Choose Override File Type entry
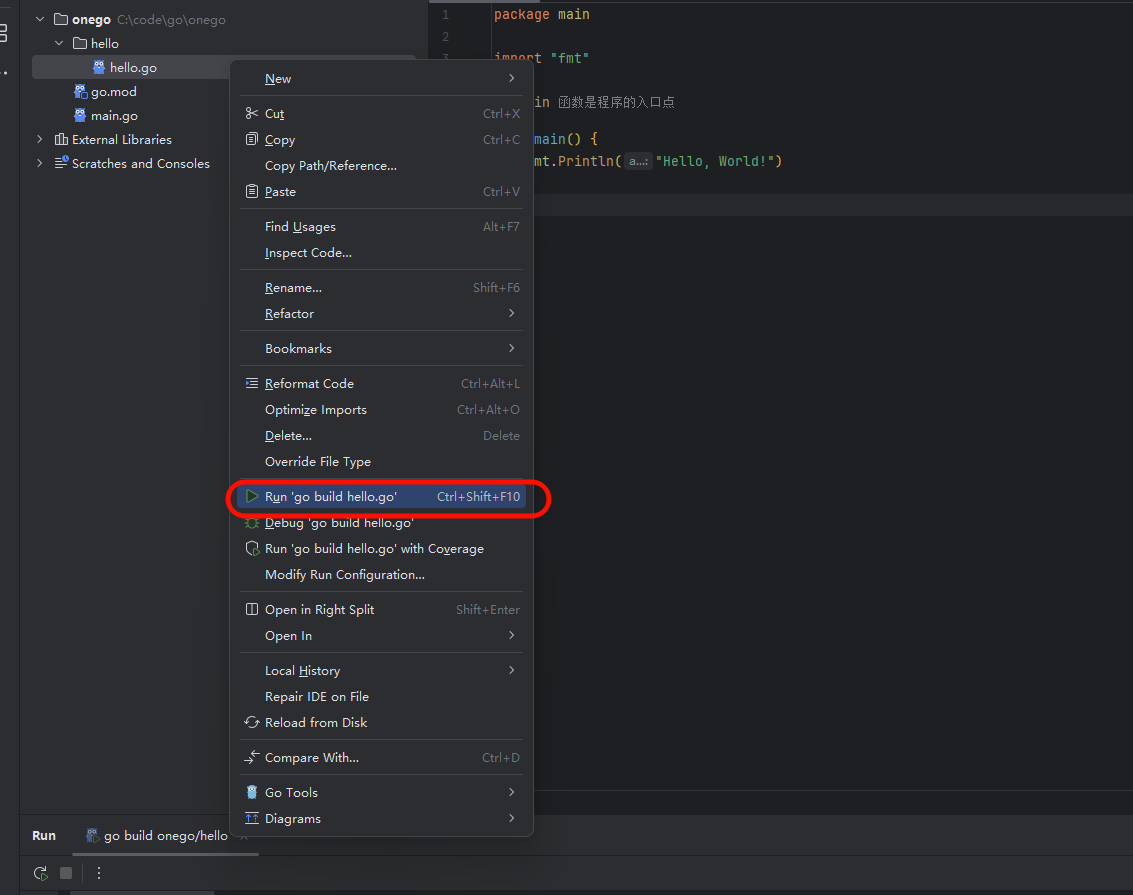Image resolution: width=1133 pixels, height=895 pixels. pyautogui.click(x=382, y=462)
